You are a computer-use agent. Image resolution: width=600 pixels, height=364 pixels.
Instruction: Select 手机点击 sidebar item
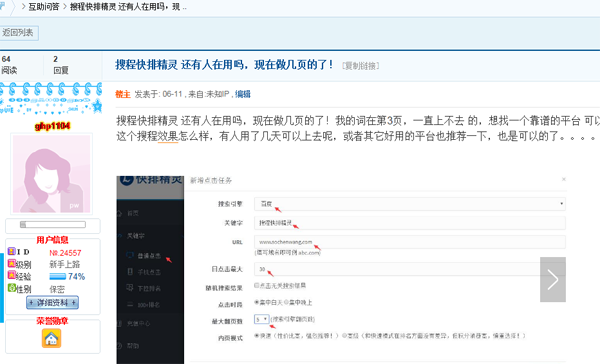point(149,272)
